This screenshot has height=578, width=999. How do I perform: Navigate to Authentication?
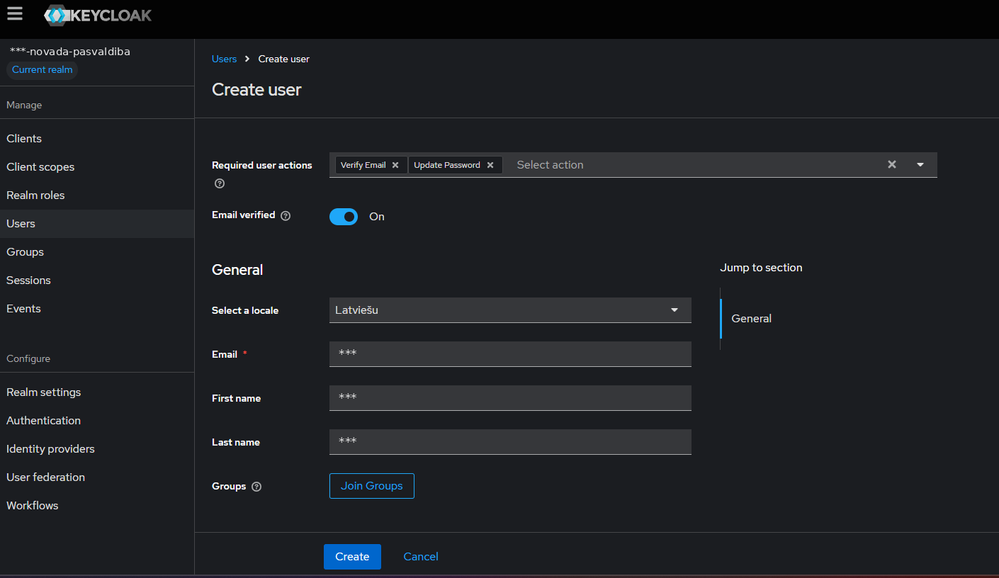(x=97, y=421)
